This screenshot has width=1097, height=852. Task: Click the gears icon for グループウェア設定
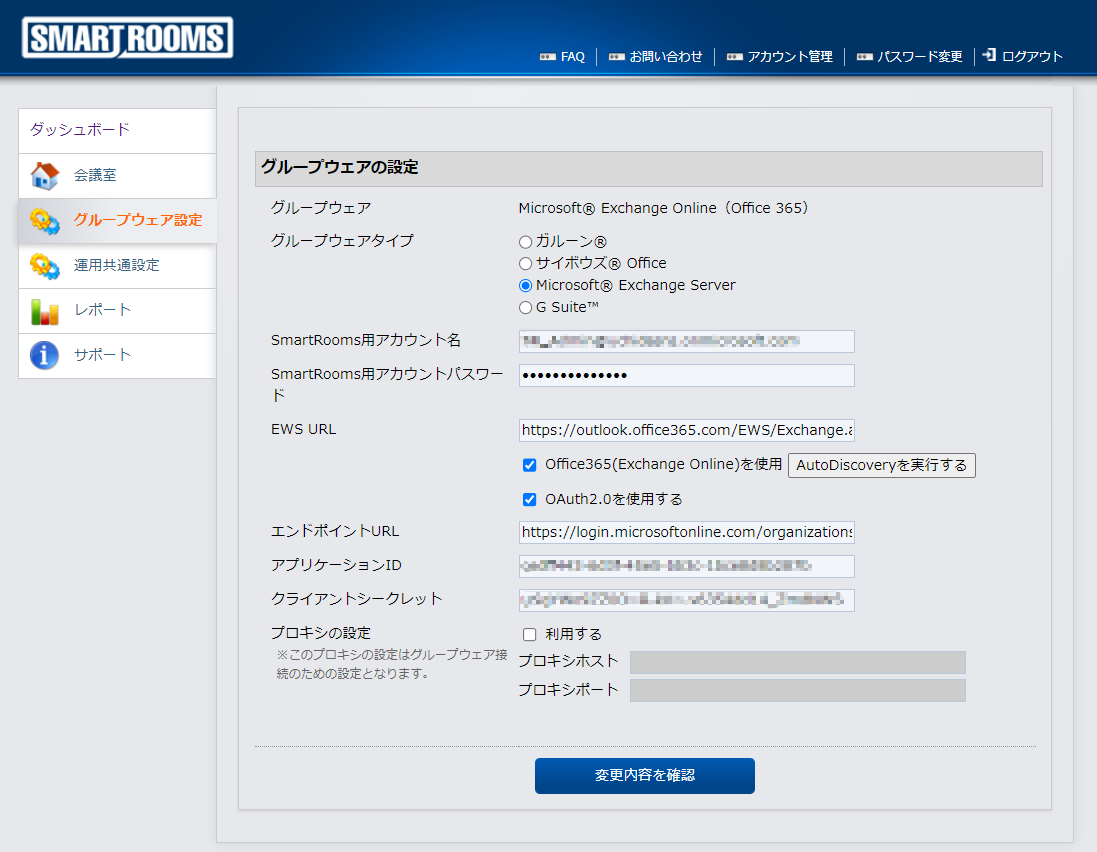coord(45,221)
